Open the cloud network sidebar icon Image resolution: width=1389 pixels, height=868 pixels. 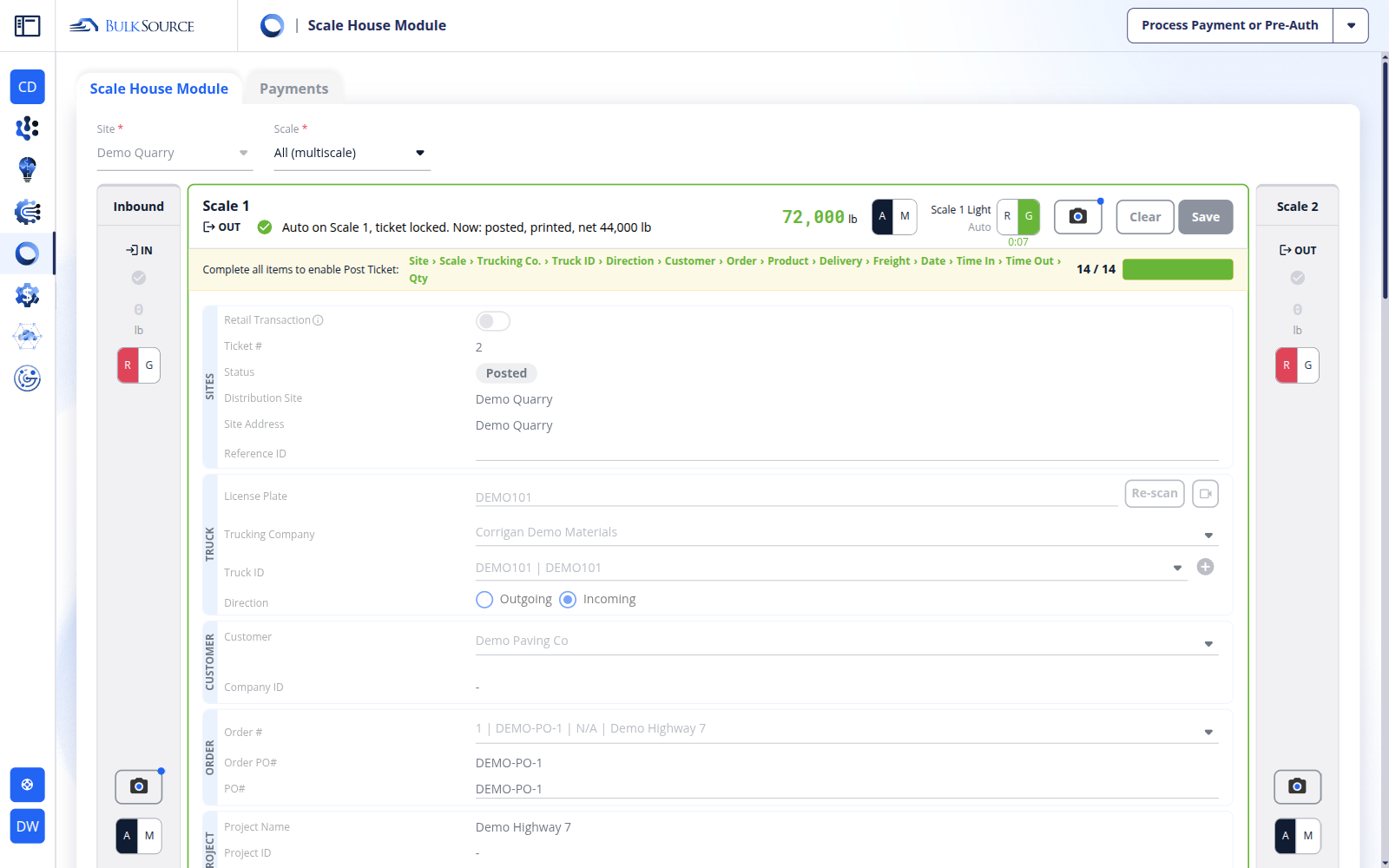point(28,336)
